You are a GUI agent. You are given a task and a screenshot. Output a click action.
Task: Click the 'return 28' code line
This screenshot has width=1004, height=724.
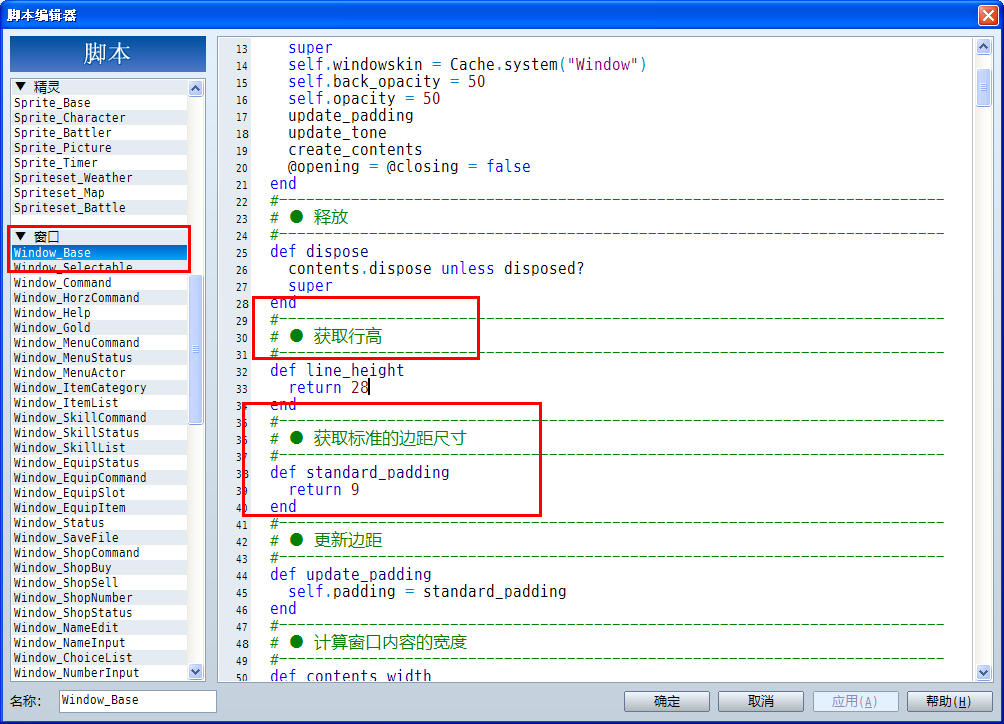(x=328, y=387)
